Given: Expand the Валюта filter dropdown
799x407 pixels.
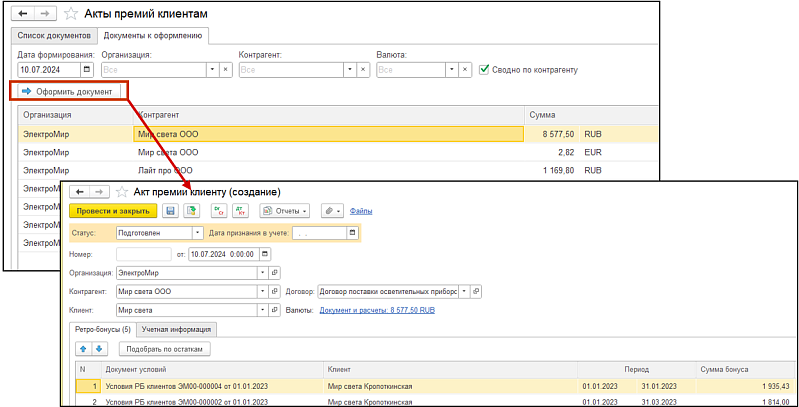Looking at the screenshot, I should coord(451,70).
